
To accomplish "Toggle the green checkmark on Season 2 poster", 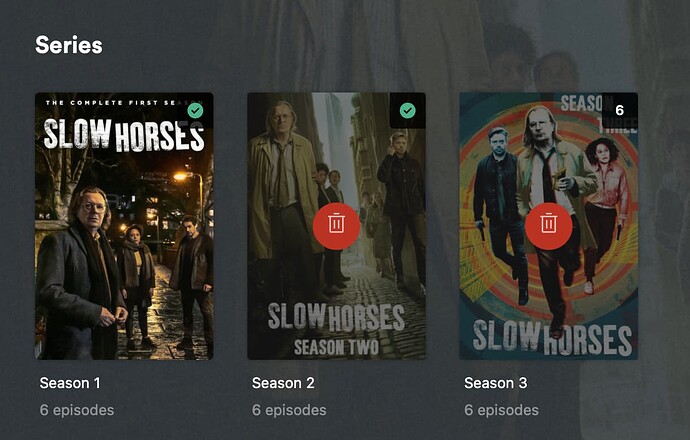I will click(x=407, y=110).
